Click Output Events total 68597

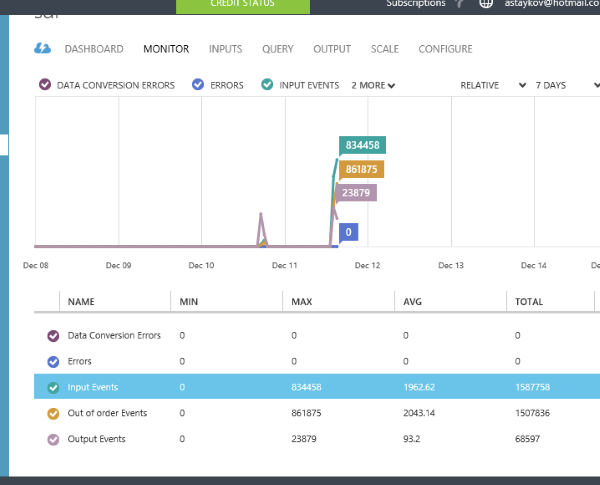point(527,439)
